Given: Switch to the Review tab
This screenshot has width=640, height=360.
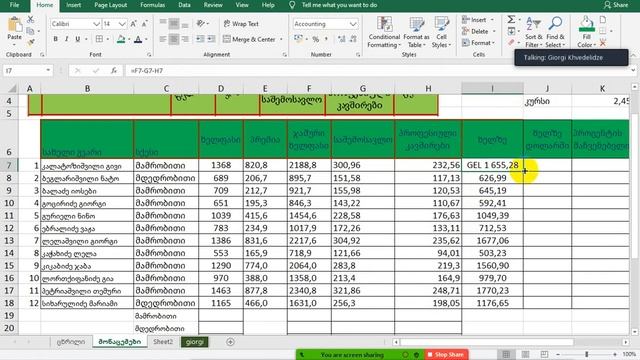Looking at the screenshot, I should (x=213, y=5).
